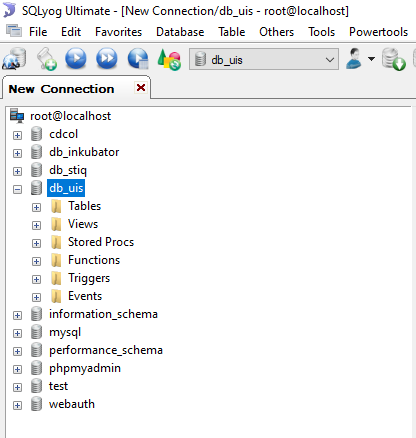Select the root@localhost server node
The height and width of the screenshot is (438, 416).
[x=70, y=116]
